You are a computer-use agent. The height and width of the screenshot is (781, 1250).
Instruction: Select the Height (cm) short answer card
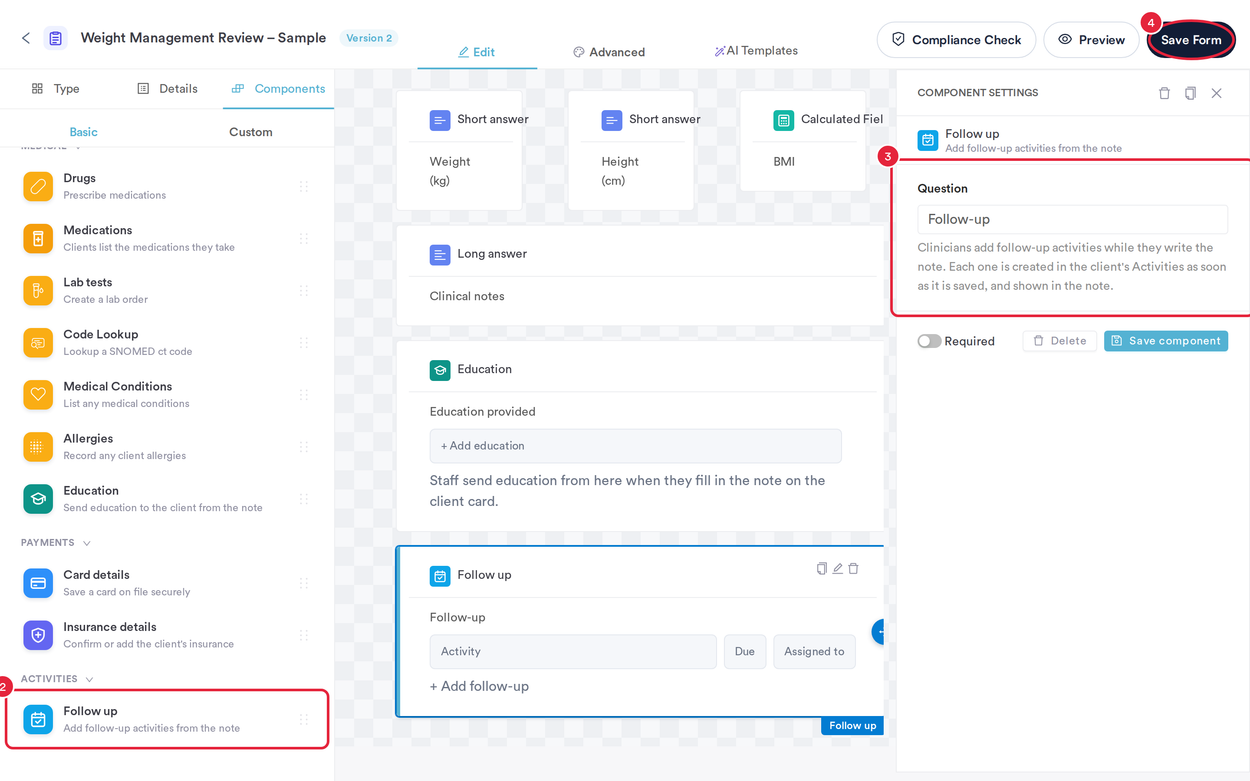coord(631,150)
